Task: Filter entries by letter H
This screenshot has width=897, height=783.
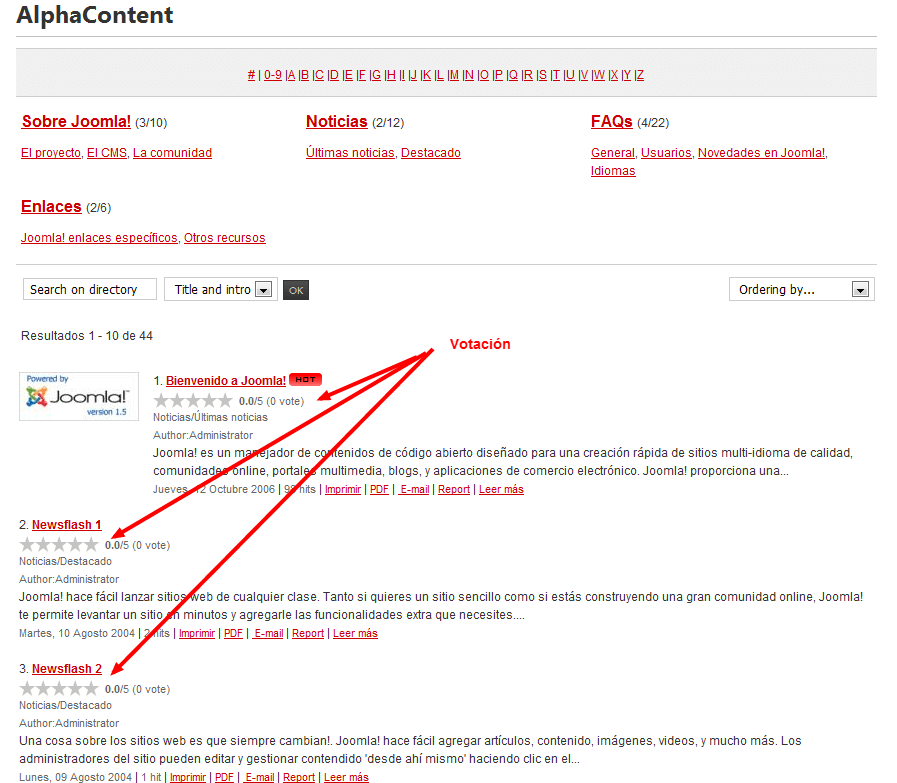Action: point(391,75)
